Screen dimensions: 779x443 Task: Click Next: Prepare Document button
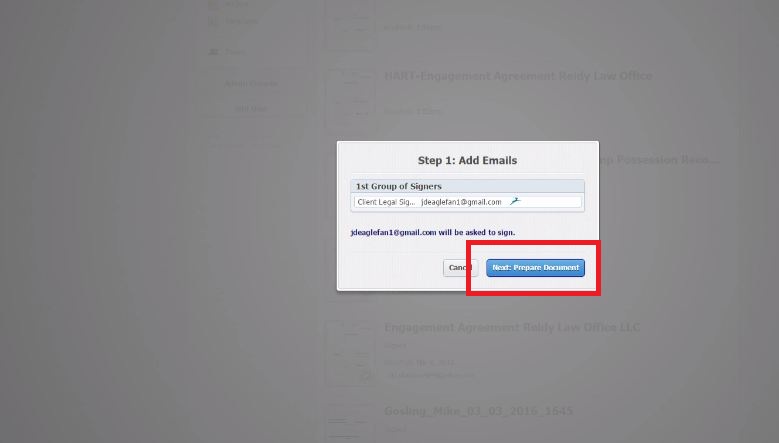click(535, 268)
